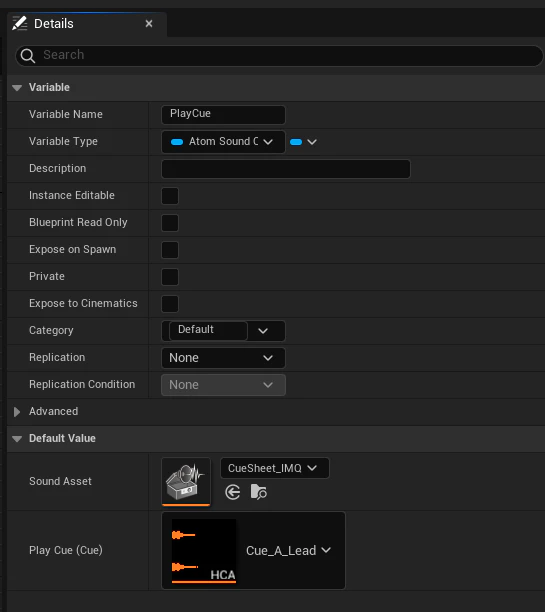The image size is (545, 612).
Task: Click the Variable Type label
Action: click(x=63, y=141)
